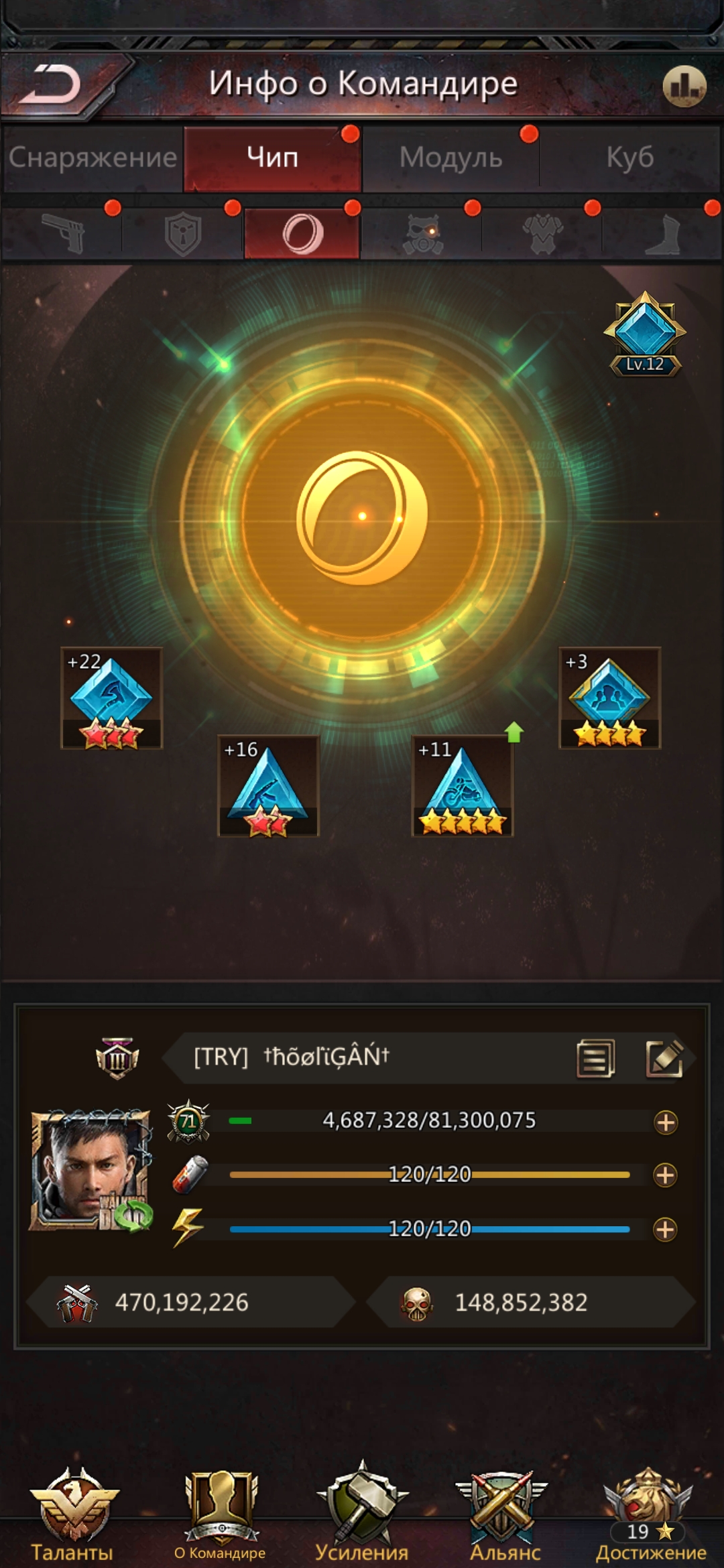Screen dimensions: 724x1568
Task: Select the body armor slot
Action: pos(542,233)
